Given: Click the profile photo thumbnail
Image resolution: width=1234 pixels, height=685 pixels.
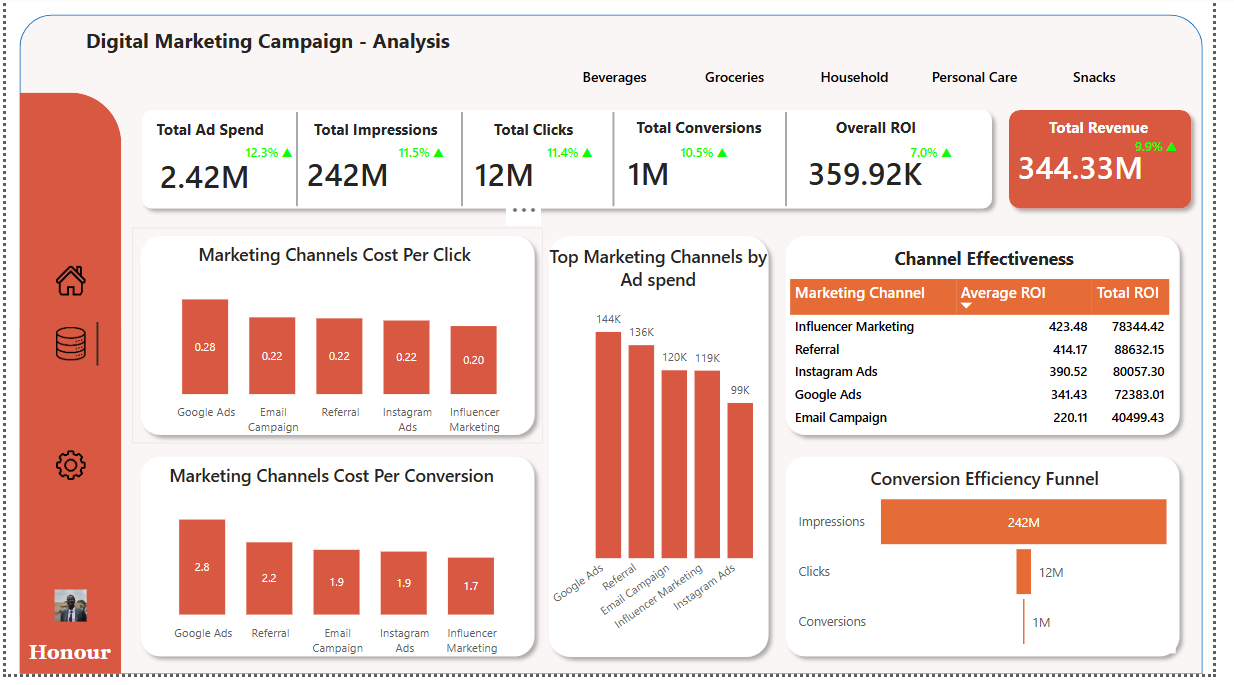Looking at the screenshot, I should (70, 605).
